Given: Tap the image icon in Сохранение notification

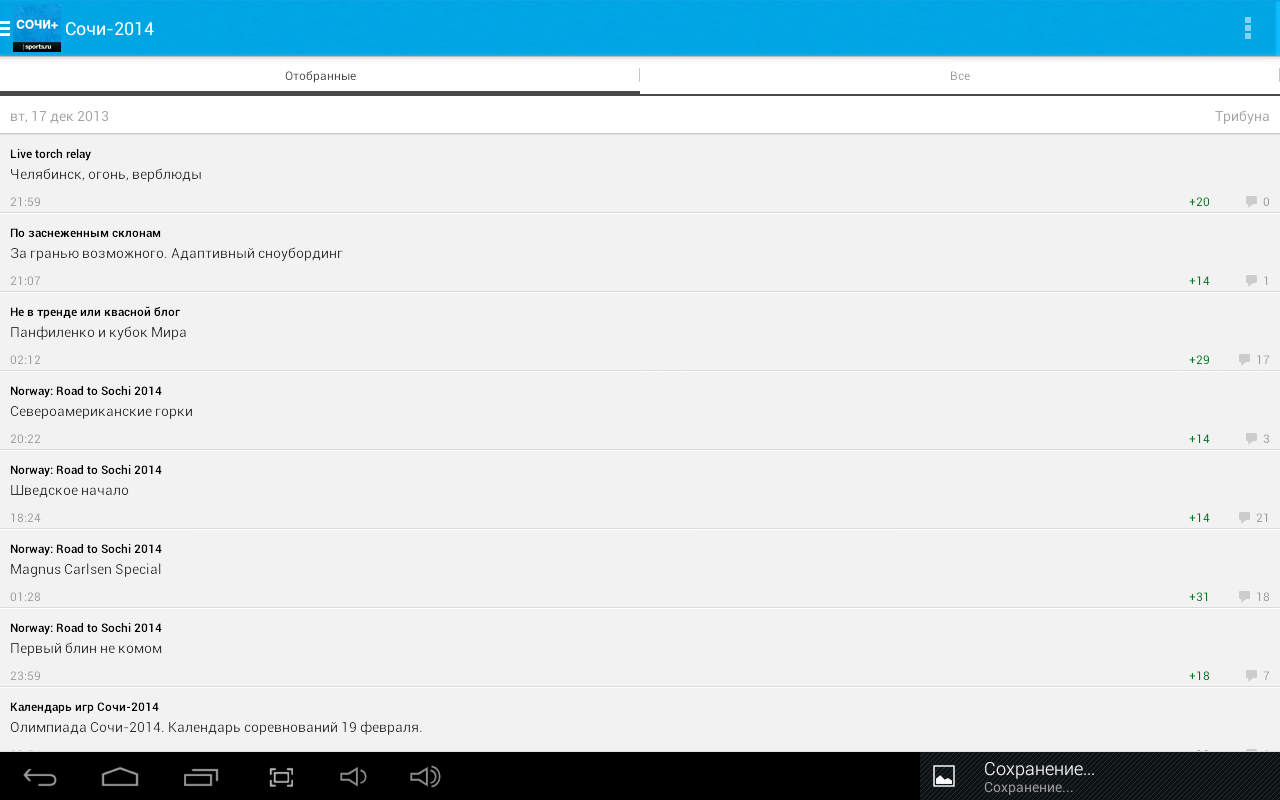Looking at the screenshot, I should coord(944,776).
